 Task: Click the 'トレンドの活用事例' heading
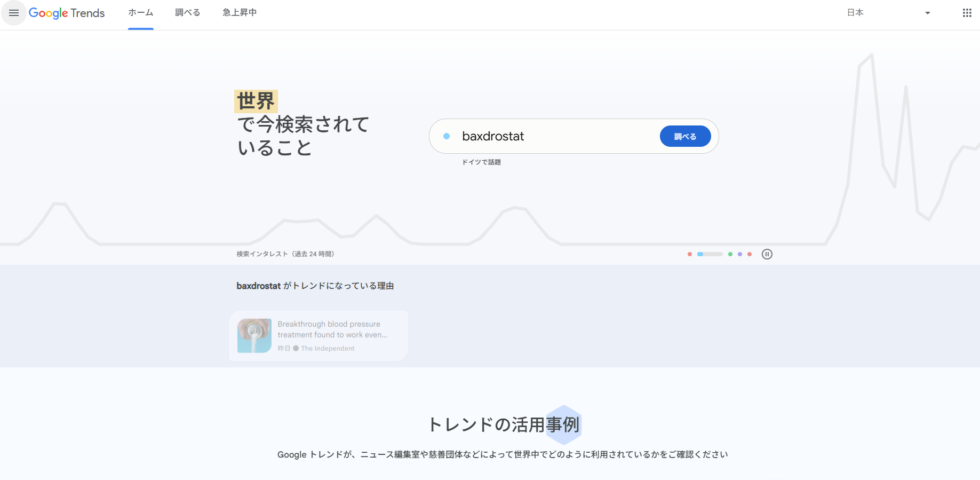tap(503, 425)
